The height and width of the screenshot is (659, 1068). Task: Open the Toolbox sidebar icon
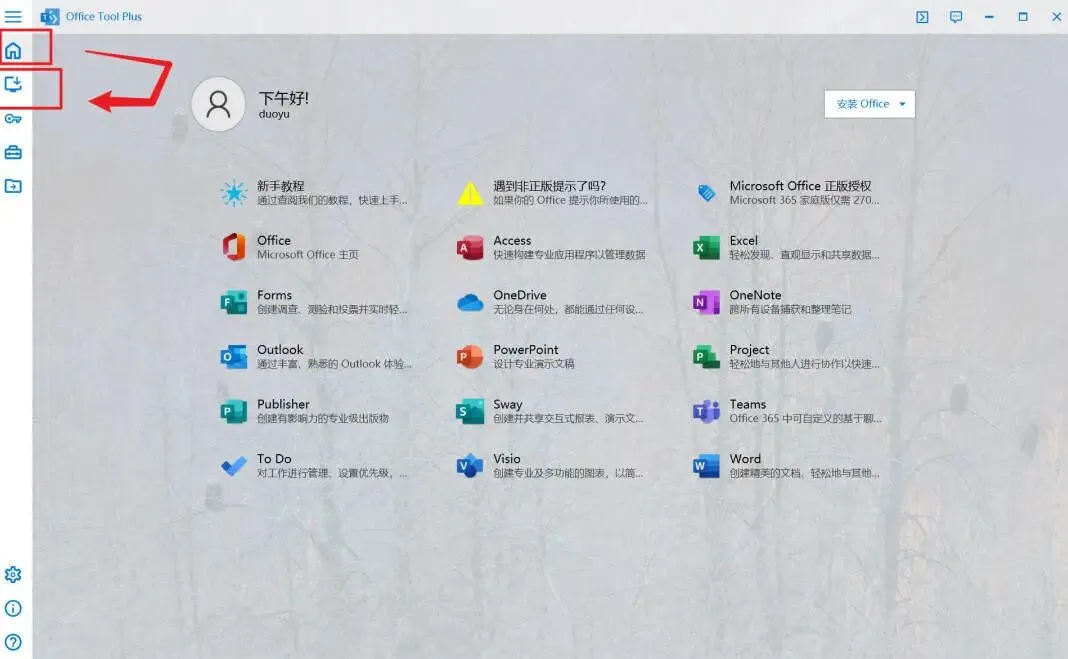coord(13,152)
